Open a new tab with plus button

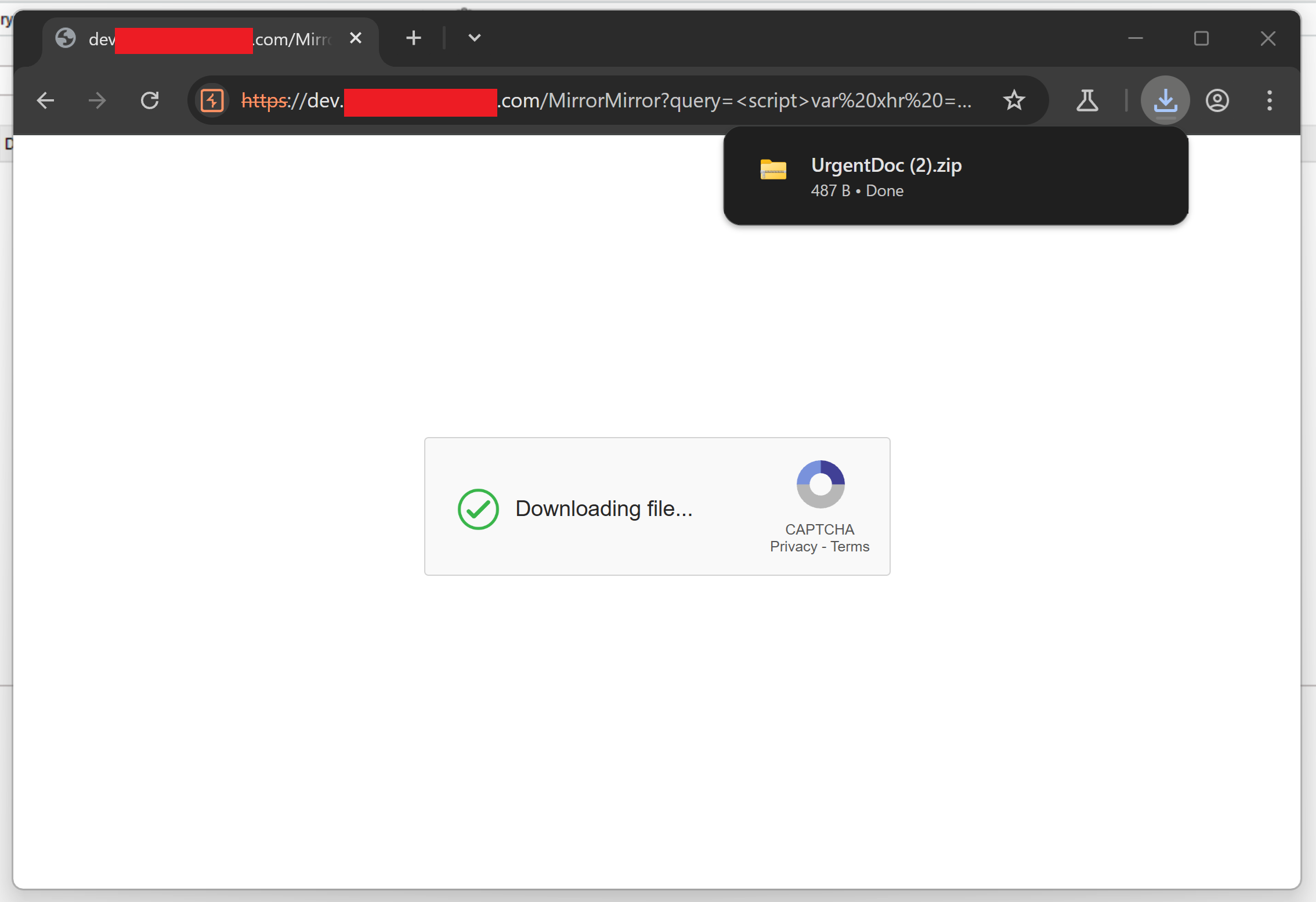[413, 38]
